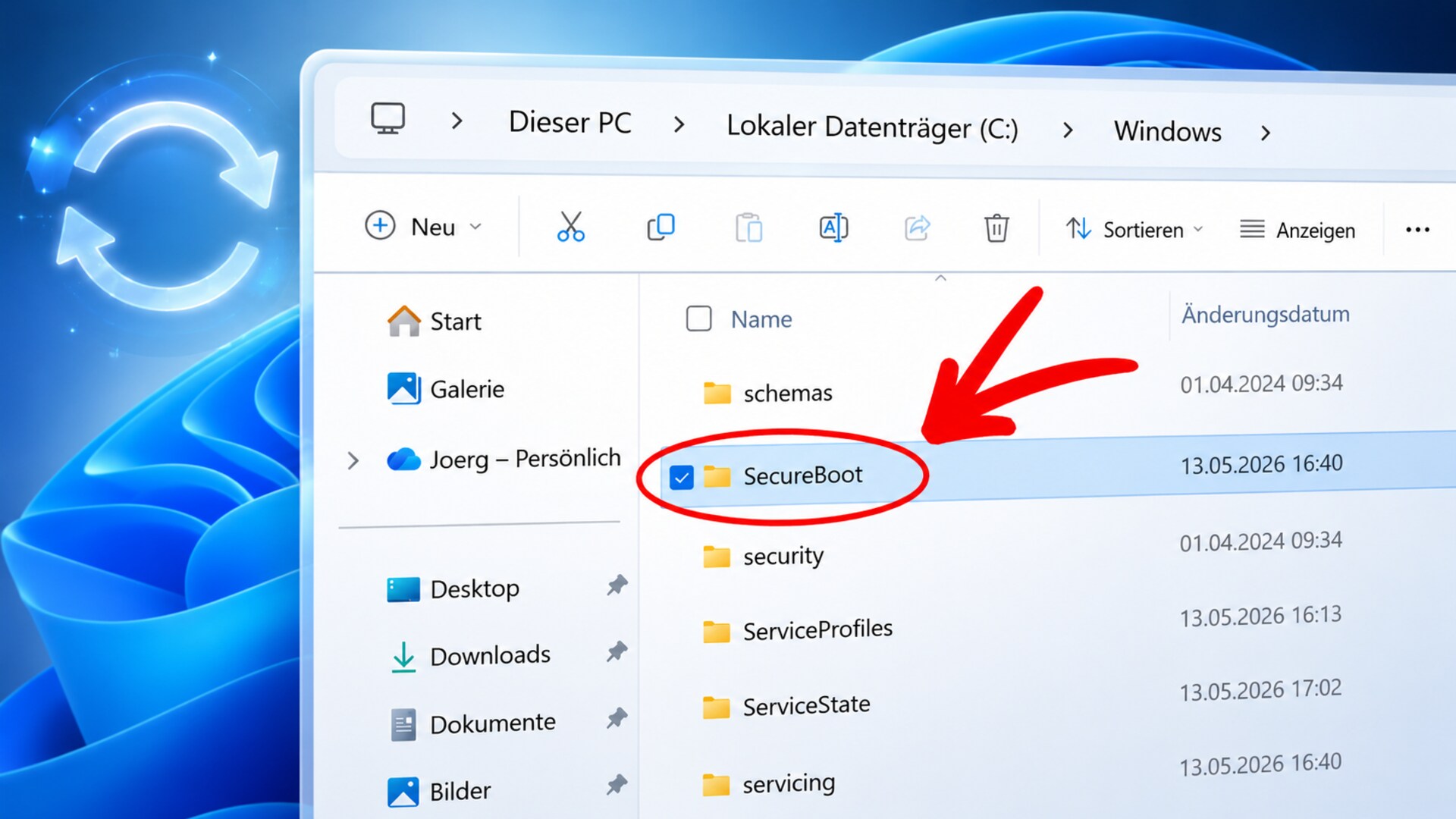1456x819 pixels.
Task: Click the Share icon in toolbar
Action: (917, 227)
